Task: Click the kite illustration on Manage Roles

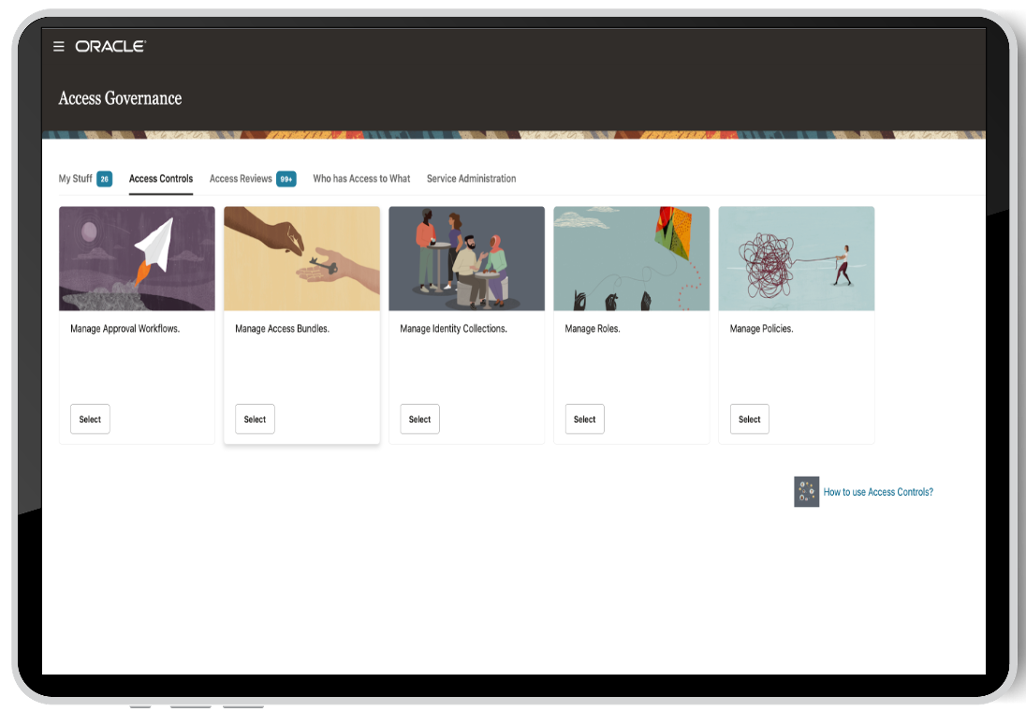Action: tap(631, 258)
